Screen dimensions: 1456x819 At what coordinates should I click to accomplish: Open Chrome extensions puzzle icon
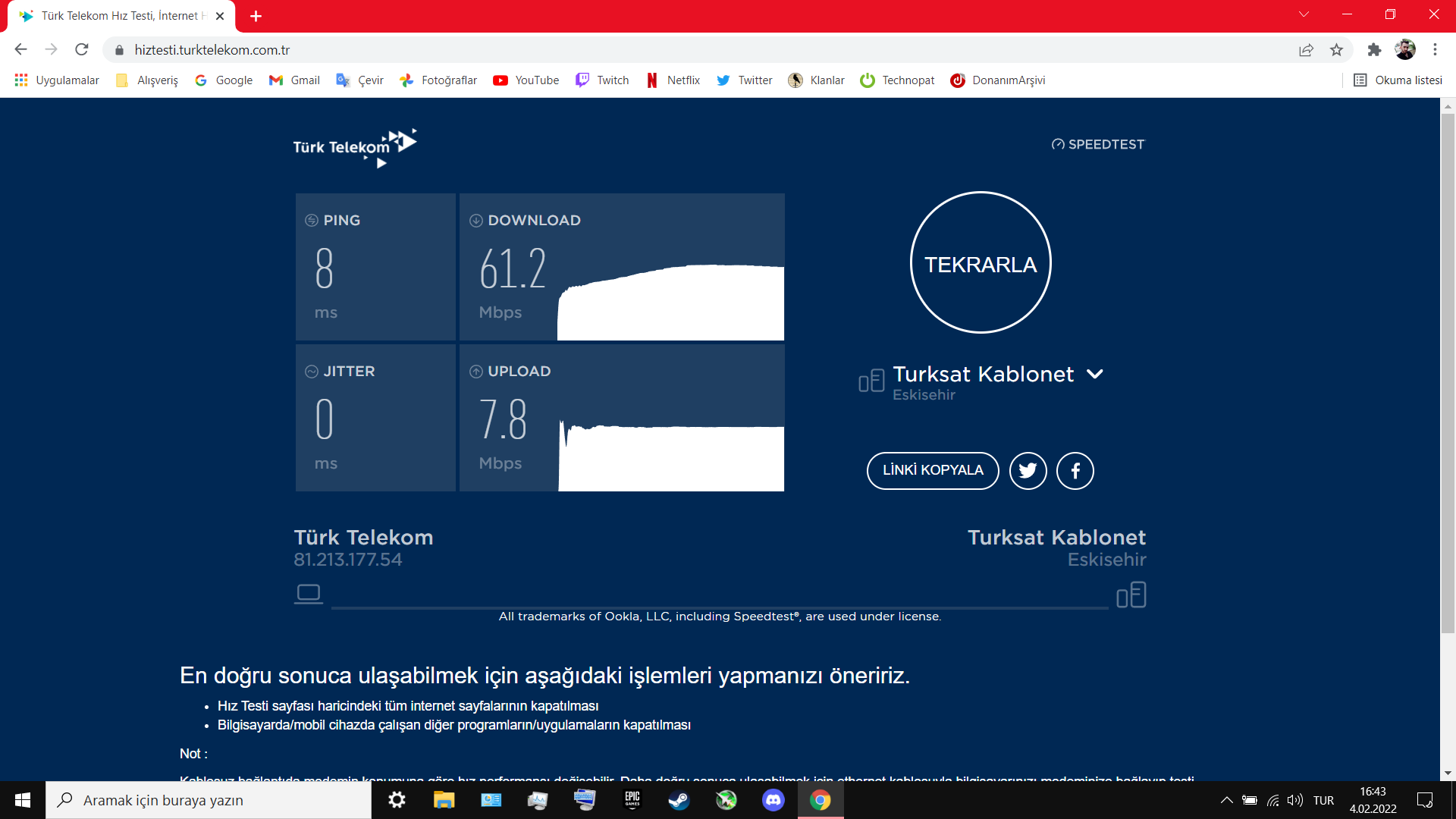pos(1374,50)
